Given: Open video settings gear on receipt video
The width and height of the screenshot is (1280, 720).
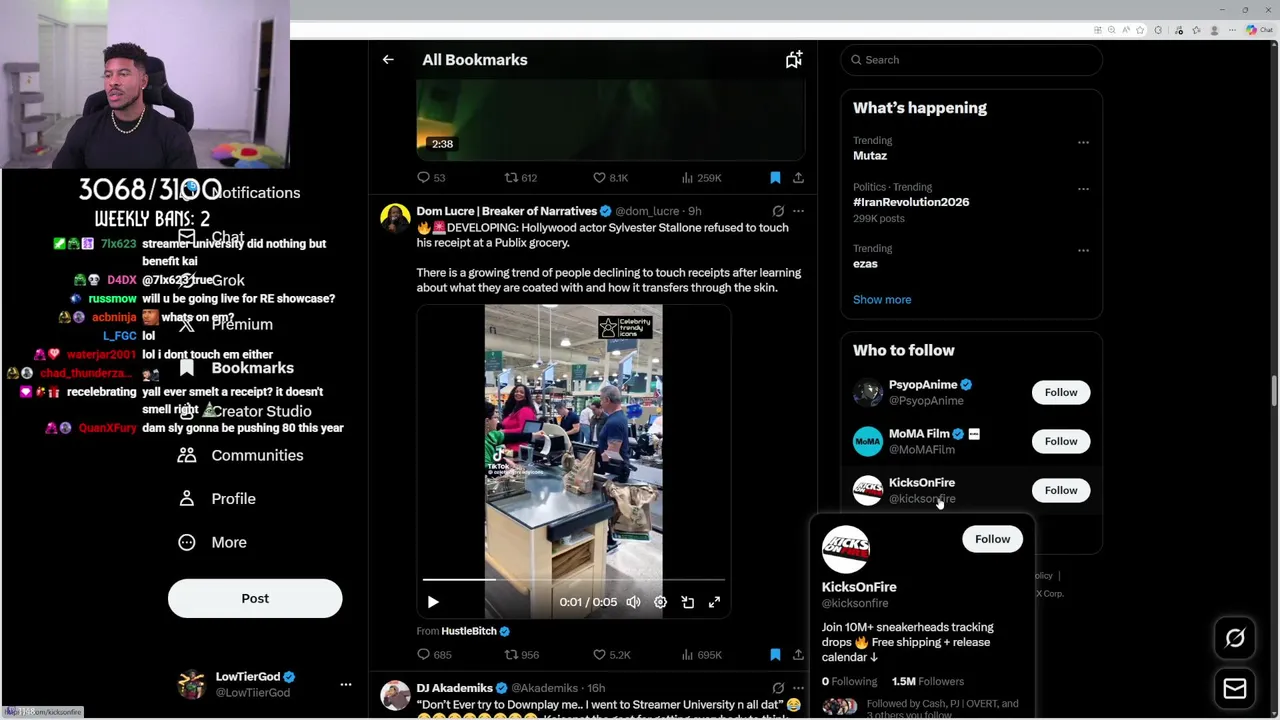Looking at the screenshot, I should (x=660, y=602).
